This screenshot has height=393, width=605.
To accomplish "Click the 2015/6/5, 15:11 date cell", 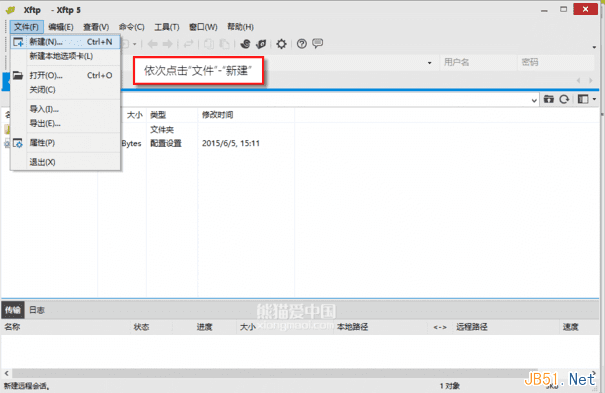I will tap(231, 143).
